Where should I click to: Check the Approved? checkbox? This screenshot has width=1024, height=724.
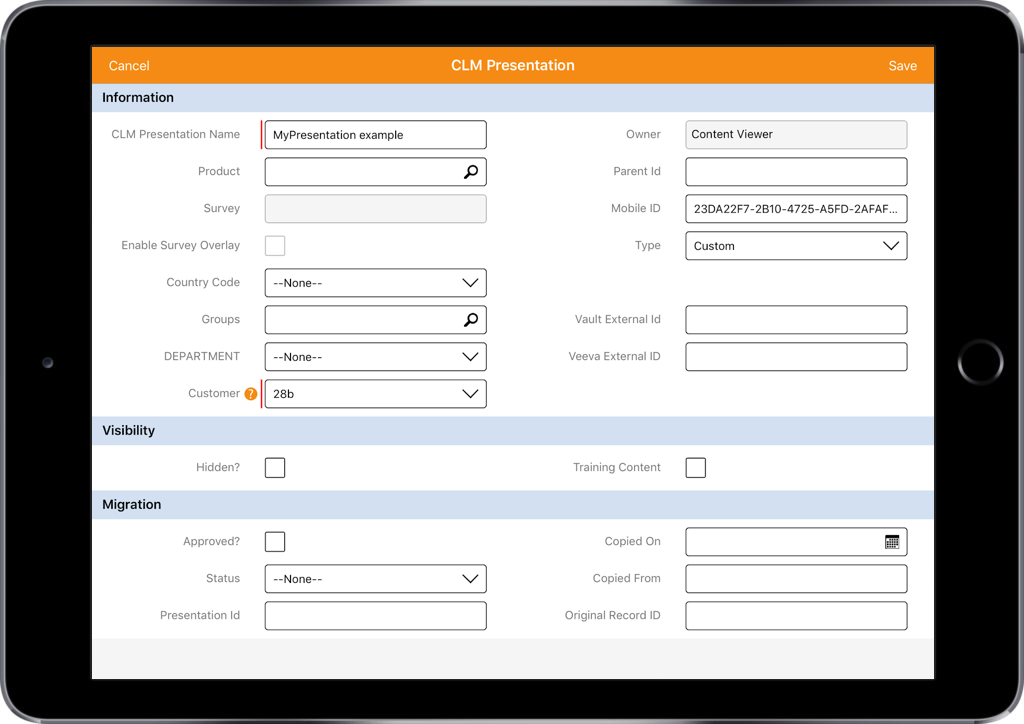click(x=275, y=541)
